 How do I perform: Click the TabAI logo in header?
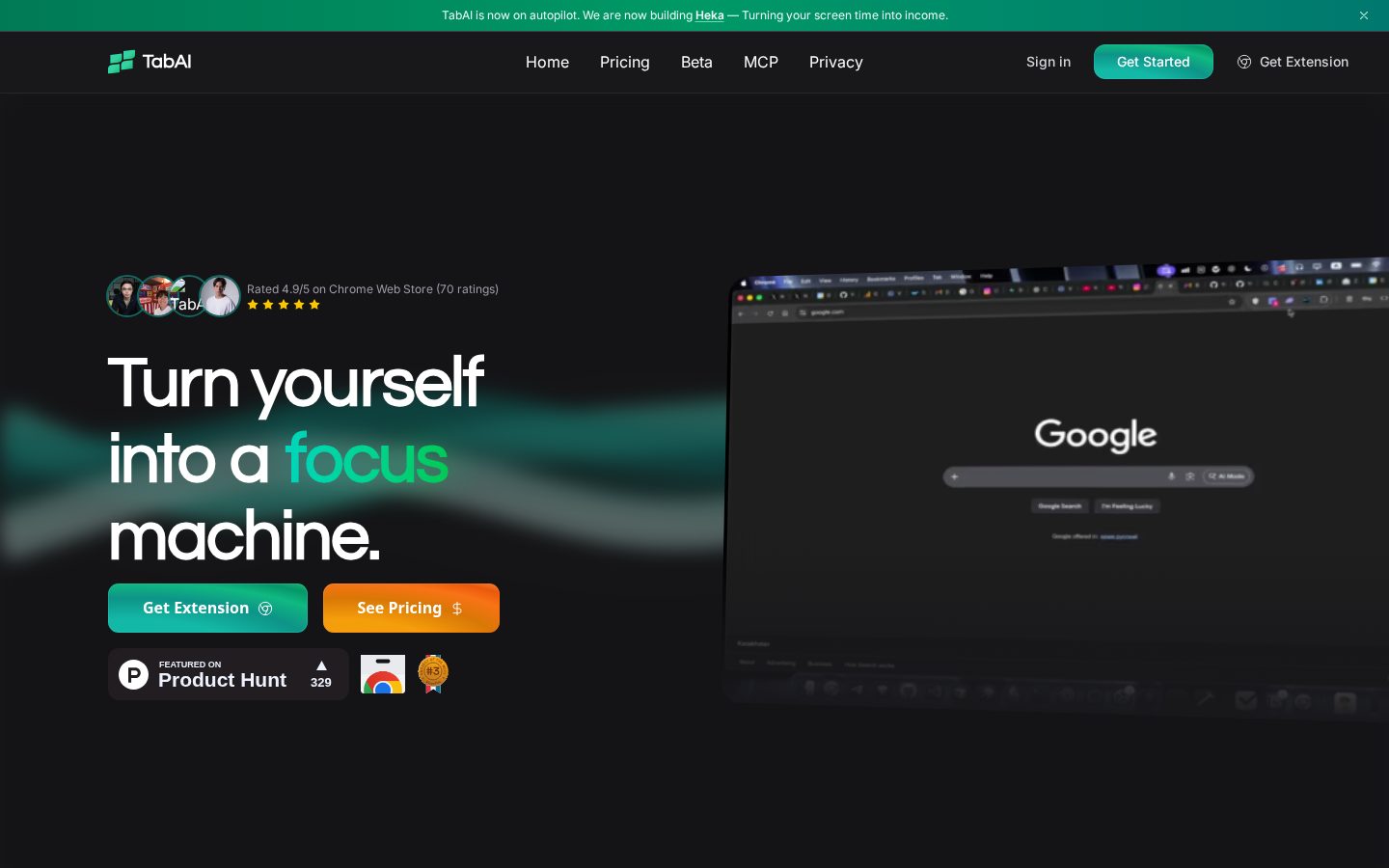click(x=150, y=62)
